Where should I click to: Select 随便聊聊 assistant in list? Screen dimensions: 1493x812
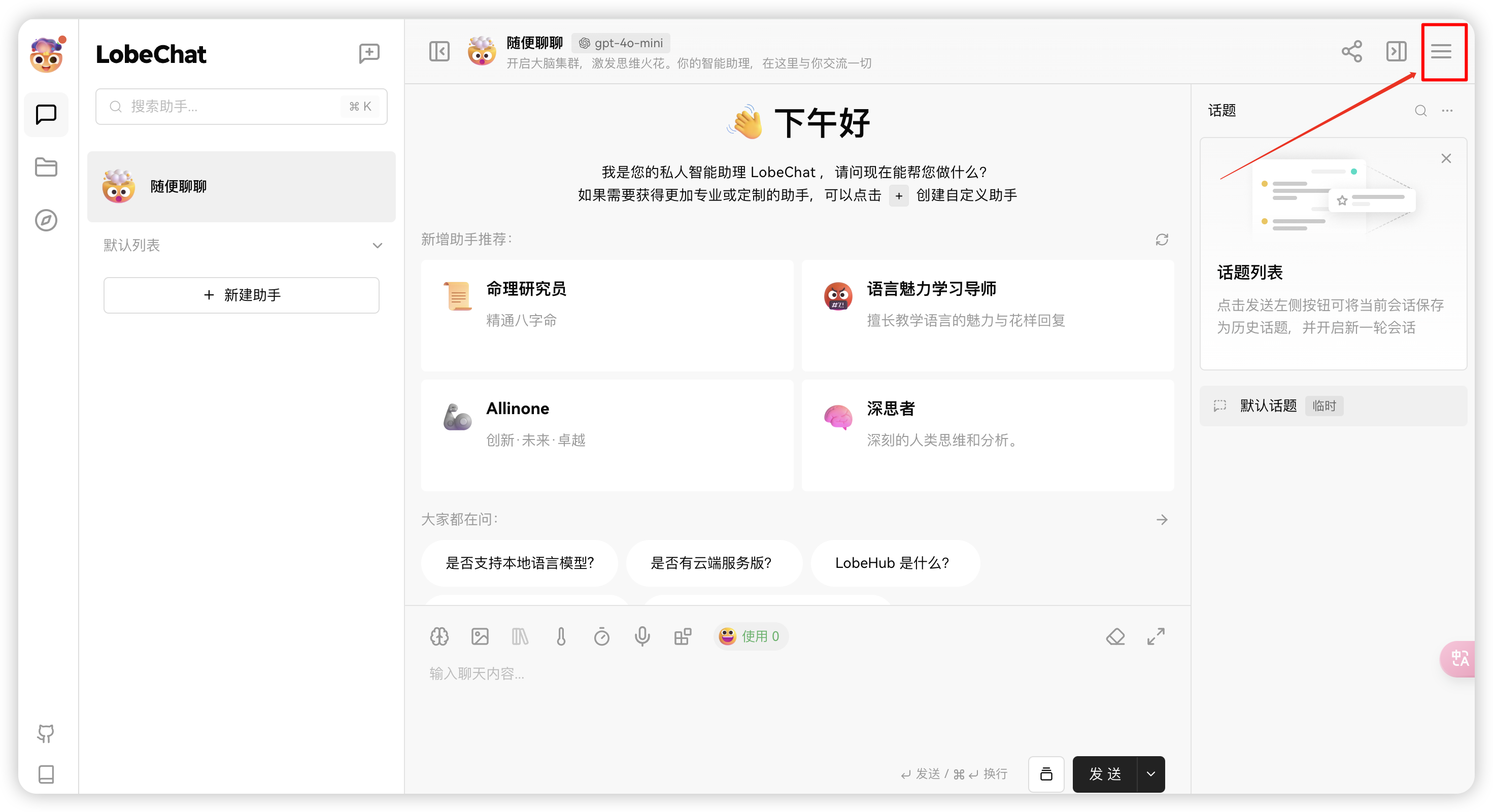(242, 187)
